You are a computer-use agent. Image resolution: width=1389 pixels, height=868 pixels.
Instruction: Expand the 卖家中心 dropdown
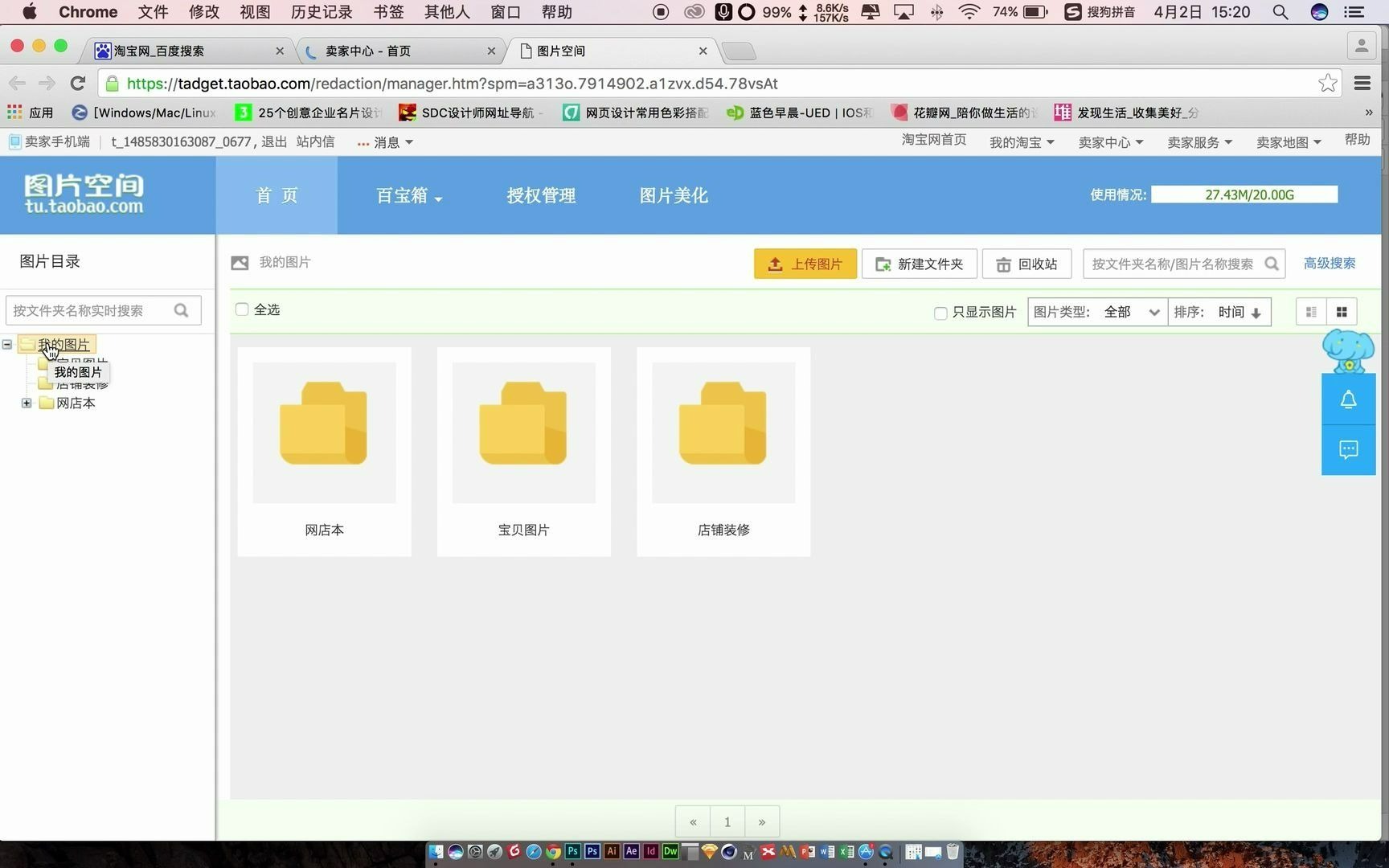(x=1111, y=142)
